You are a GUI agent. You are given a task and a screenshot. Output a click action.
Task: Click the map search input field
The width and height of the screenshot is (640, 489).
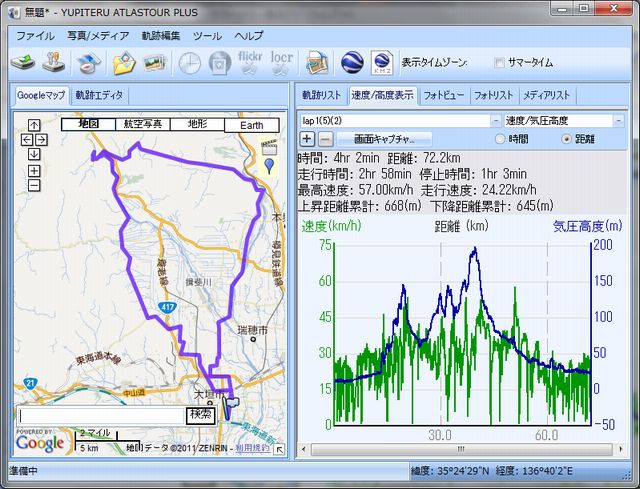[102, 416]
